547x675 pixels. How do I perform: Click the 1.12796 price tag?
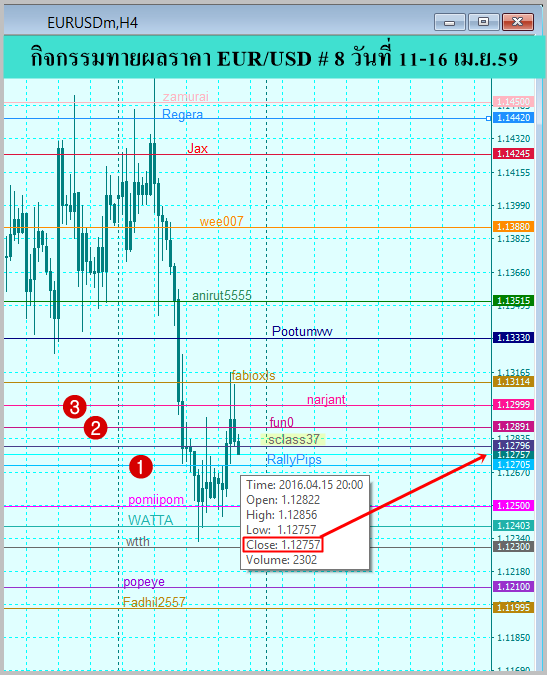tap(513, 445)
